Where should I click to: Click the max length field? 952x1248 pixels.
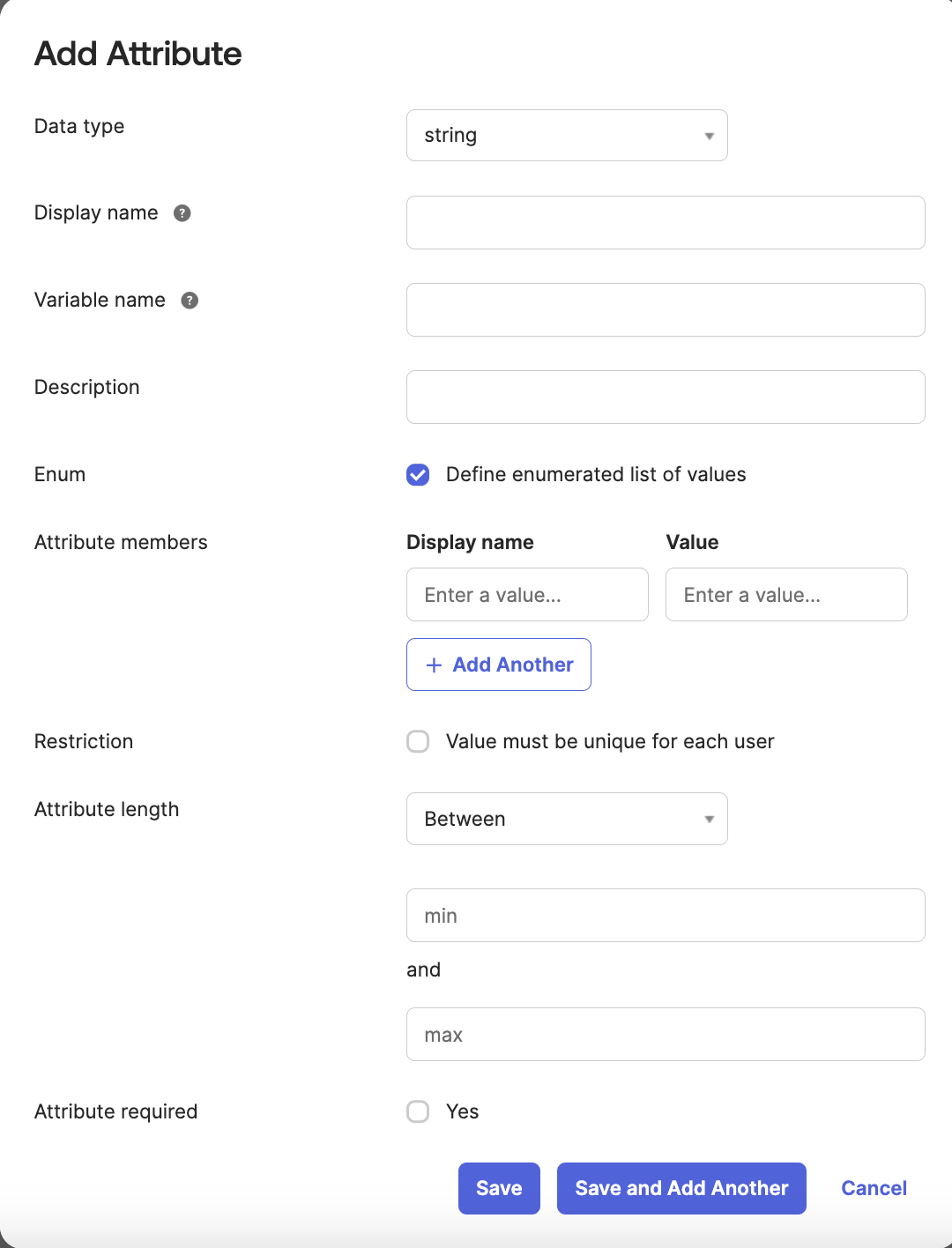pyautogui.click(x=666, y=1034)
